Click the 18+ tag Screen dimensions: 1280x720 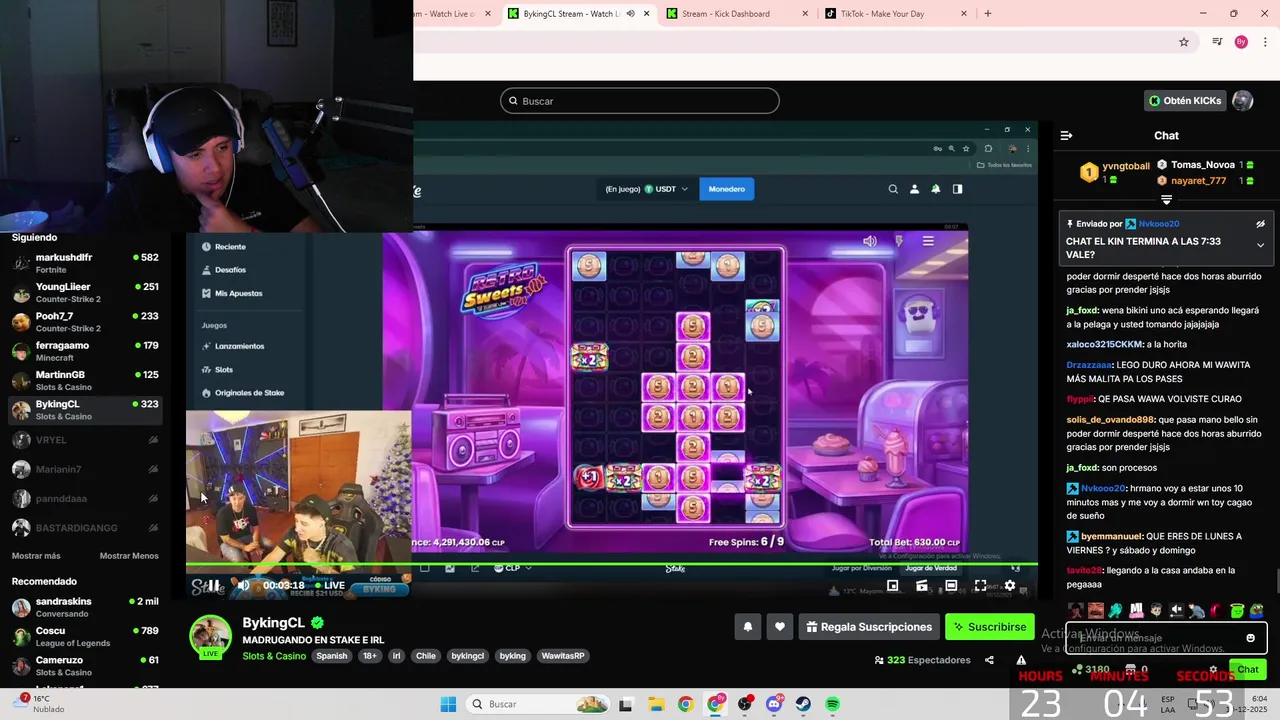point(370,656)
